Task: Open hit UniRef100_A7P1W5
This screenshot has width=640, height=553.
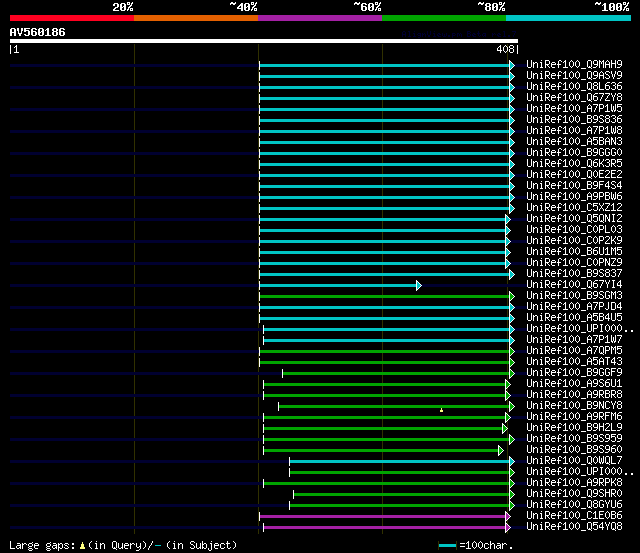Action: 574,109
